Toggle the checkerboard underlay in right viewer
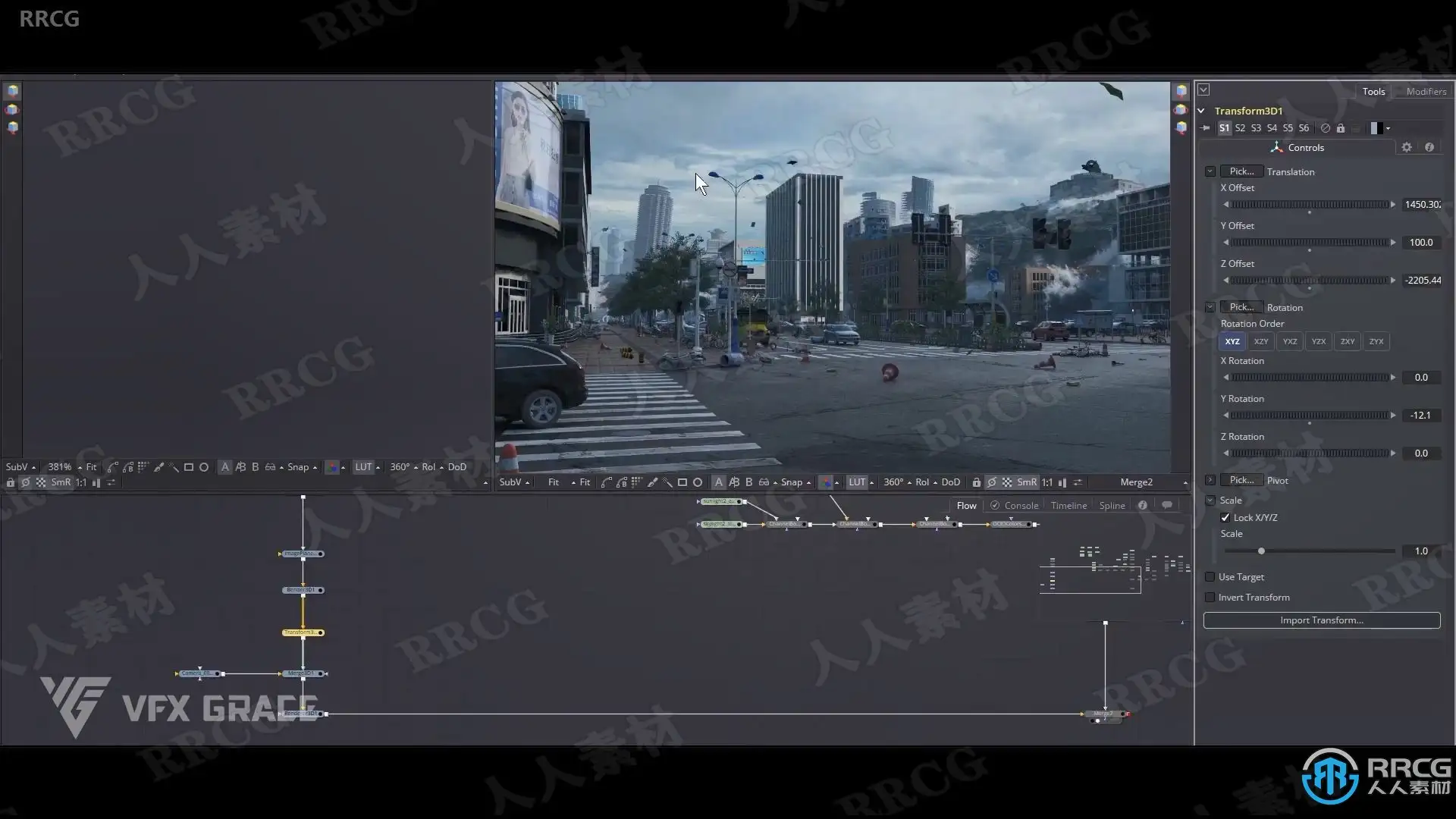Viewport: 1456px width, 819px height. point(1007,482)
